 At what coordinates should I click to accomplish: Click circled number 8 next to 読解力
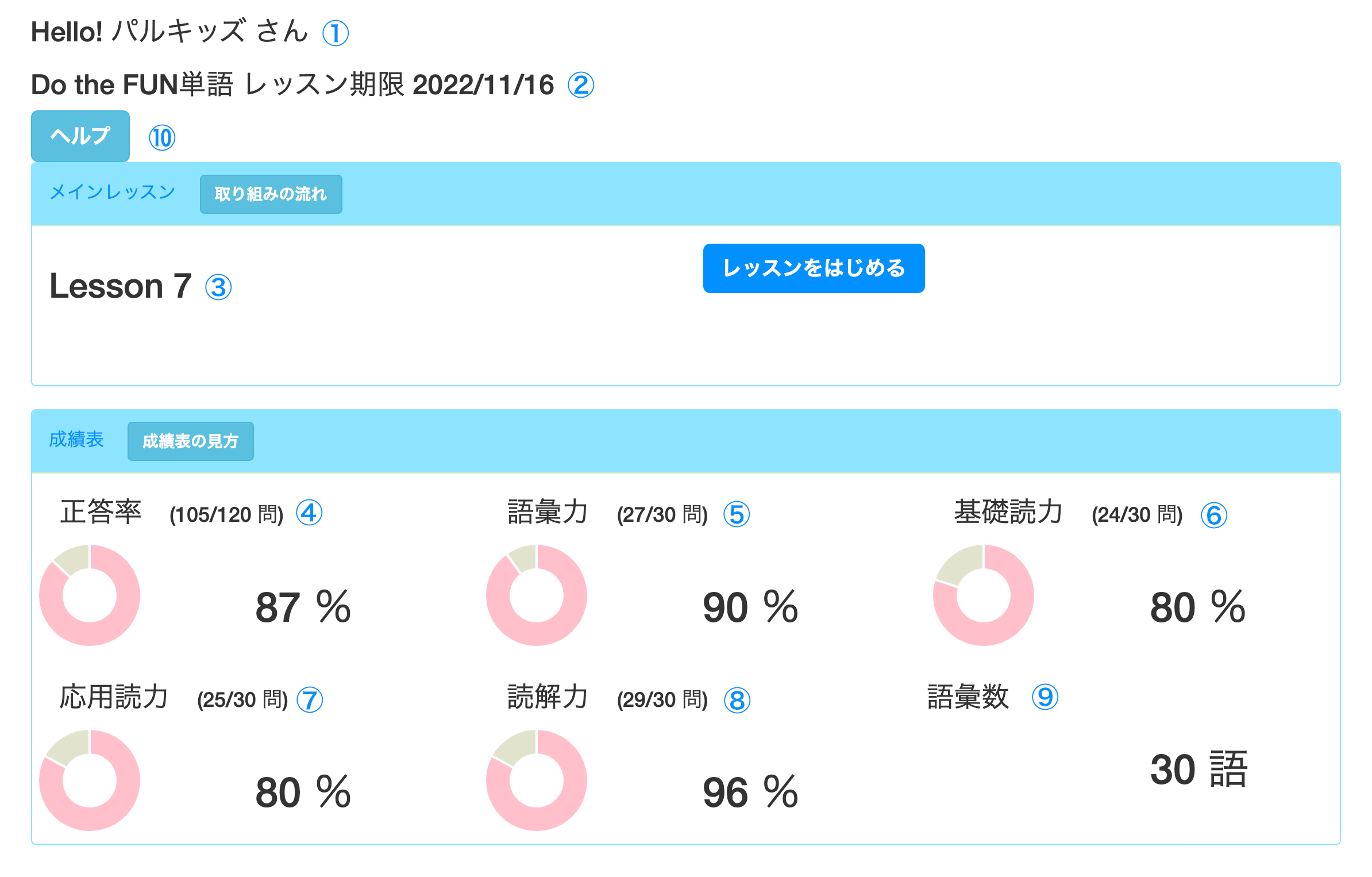tap(737, 701)
